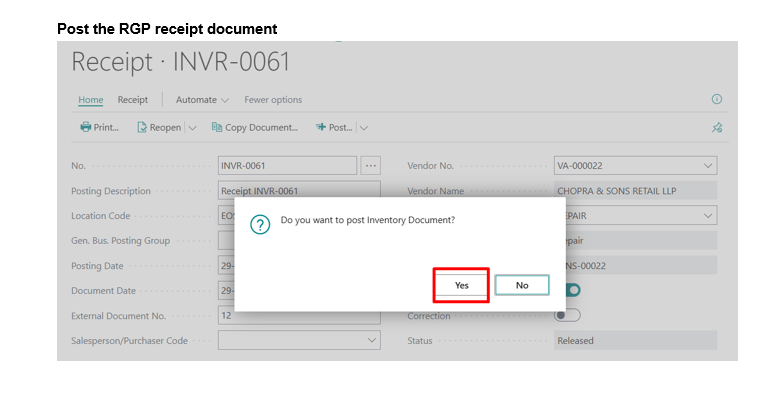Click the Vendor No. label

click(x=430, y=166)
